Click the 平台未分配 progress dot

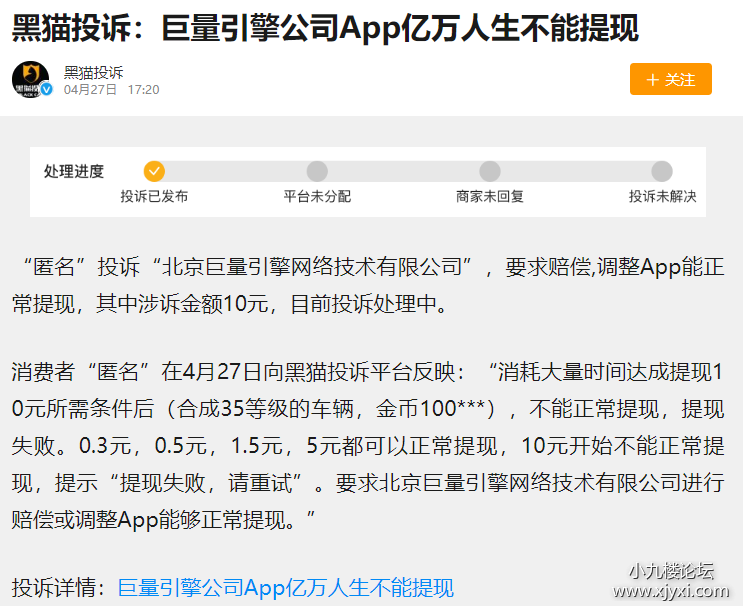(x=317, y=171)
